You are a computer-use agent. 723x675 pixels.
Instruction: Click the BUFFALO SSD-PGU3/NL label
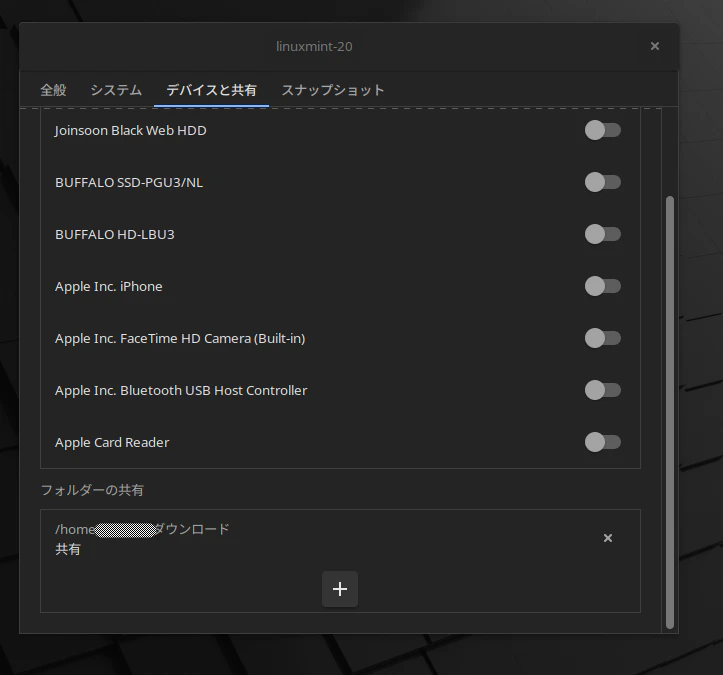click(129, 183)
